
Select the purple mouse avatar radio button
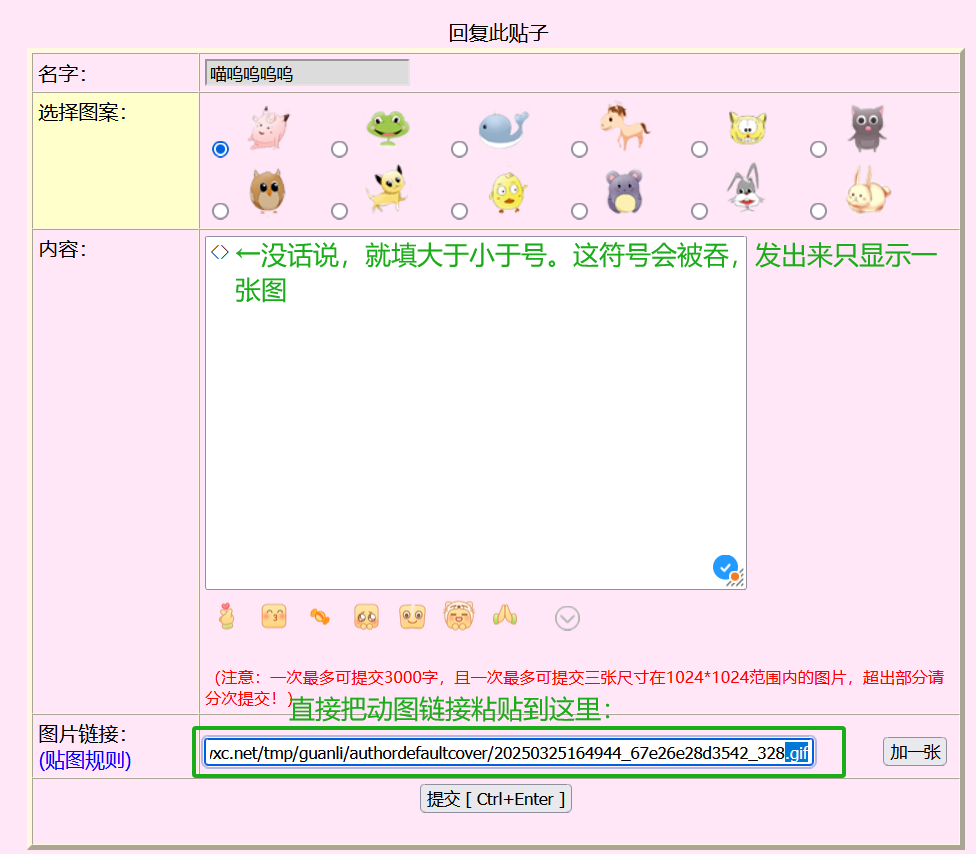tap(580, 212)
